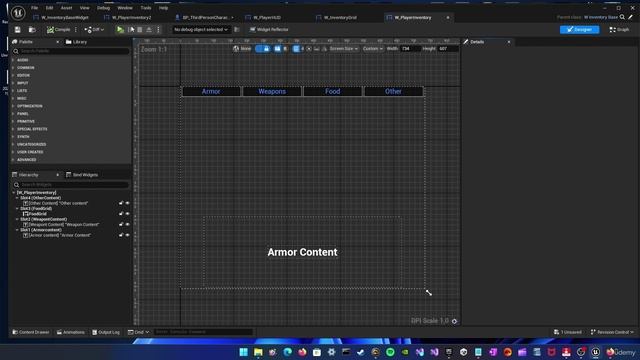Select Slot2 (WeaponContent) in hierarchy
The width and height of the screenshot is (640, 360).
click(43, 219)
